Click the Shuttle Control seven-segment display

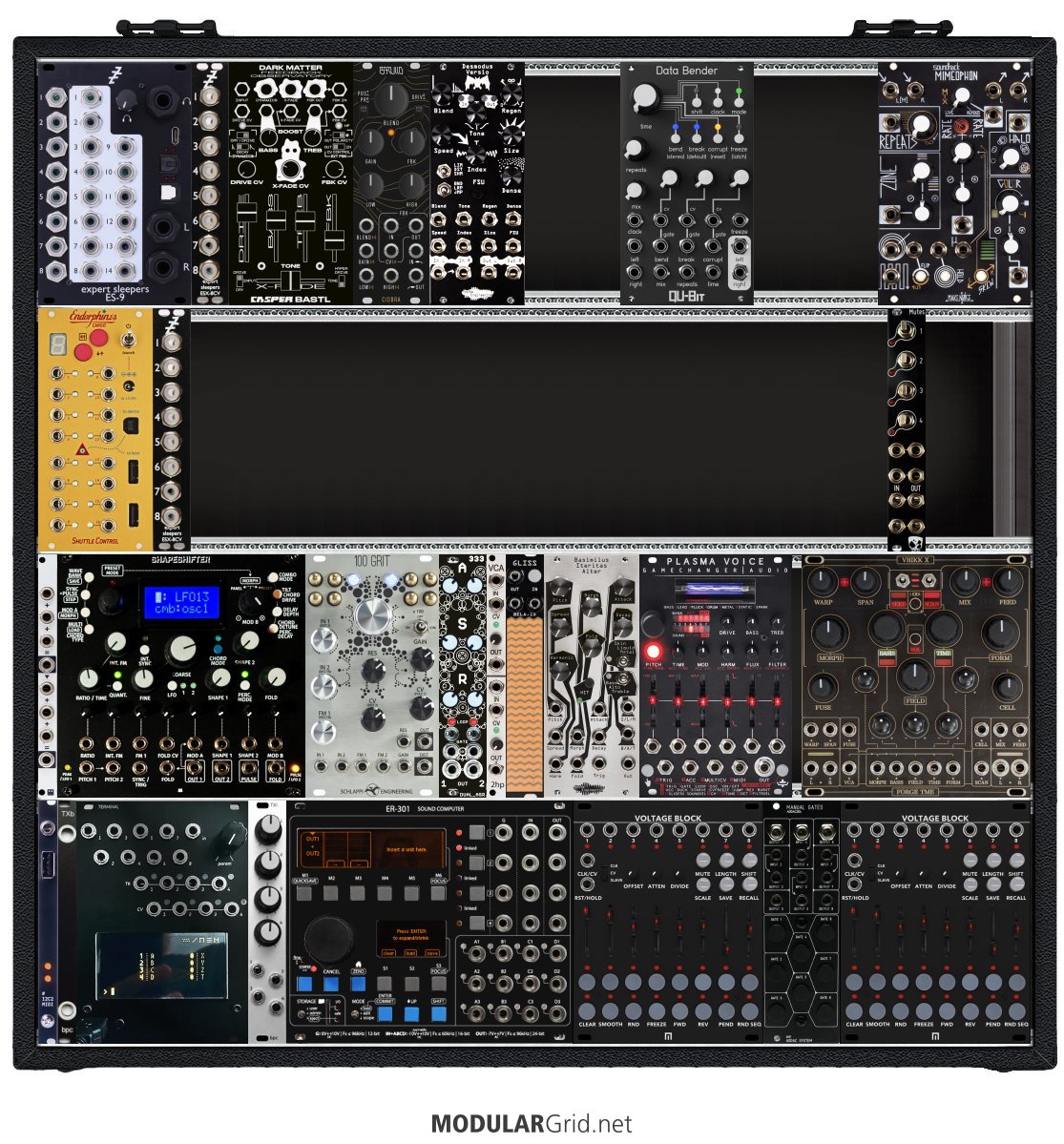point(58,343)
